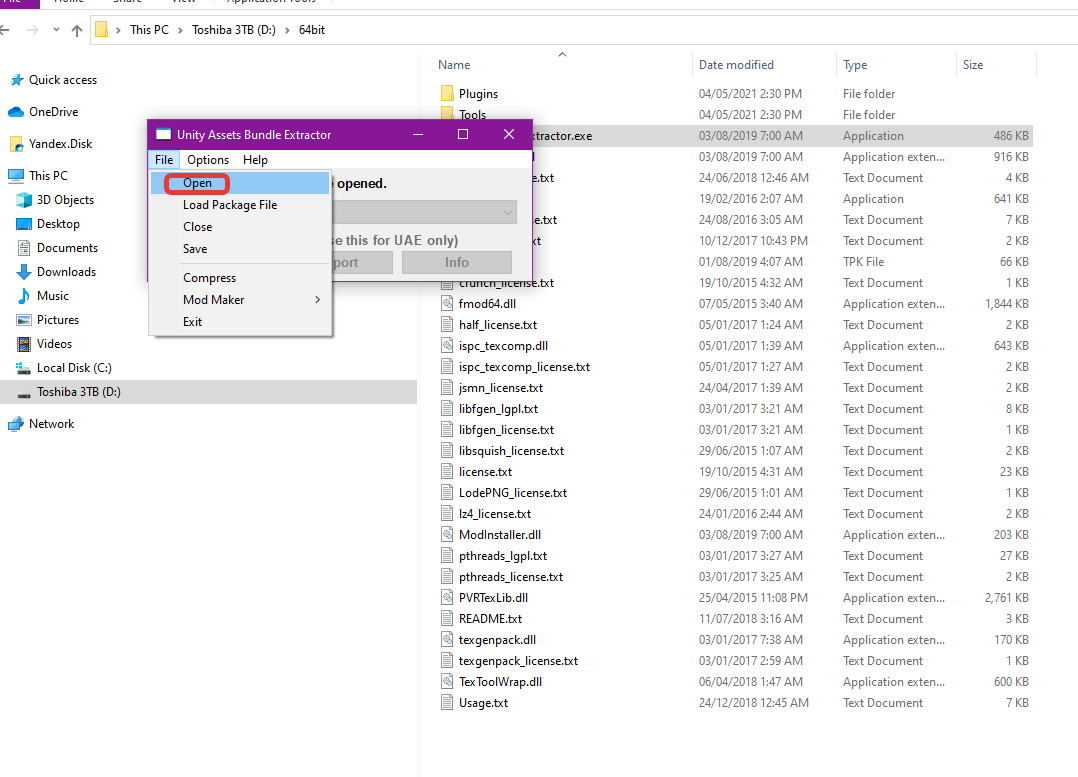Viewport: 1078px width, 777px height.
Task: Select ModInstaller.dll file
Action: coord(734,535)
